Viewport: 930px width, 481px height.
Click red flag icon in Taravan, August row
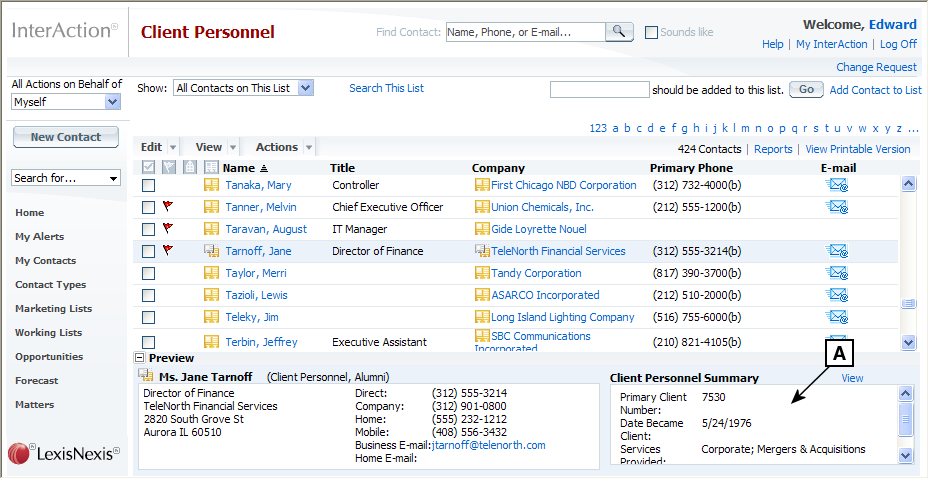coord(168,228)
